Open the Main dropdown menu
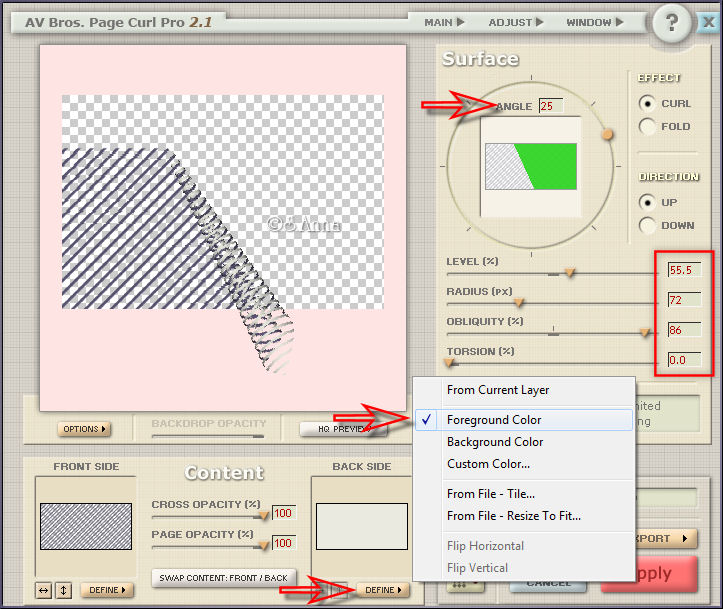This screenshot has width=723, height=609. tap(444, 22)
